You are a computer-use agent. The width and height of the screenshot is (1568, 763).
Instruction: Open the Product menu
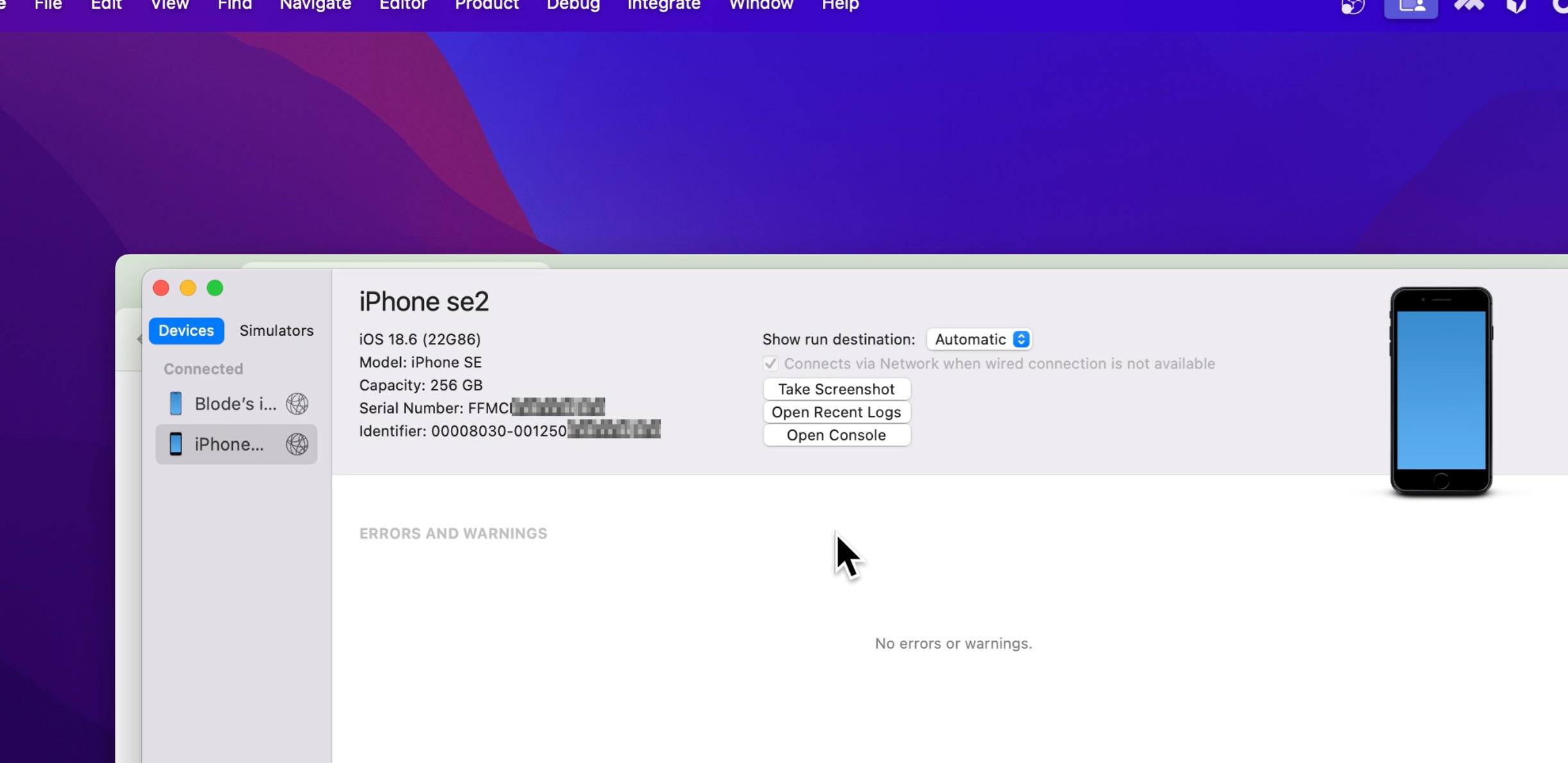(x=486, y=6)
